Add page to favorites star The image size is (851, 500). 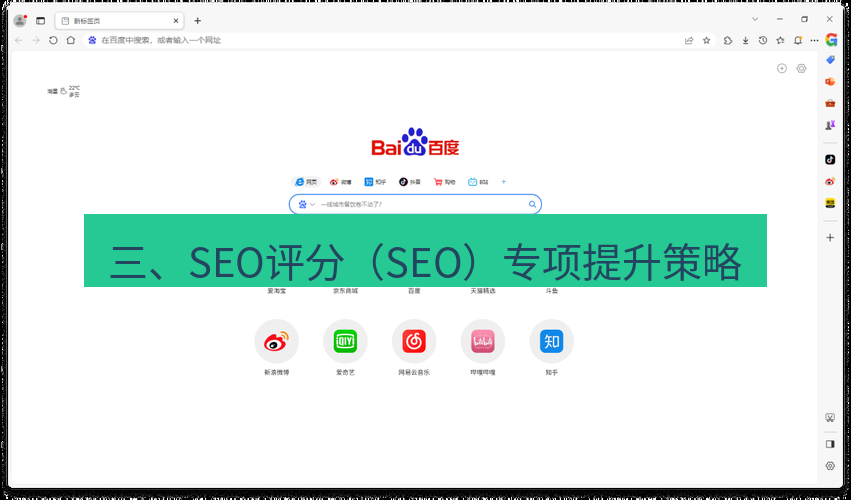point(706,40)
